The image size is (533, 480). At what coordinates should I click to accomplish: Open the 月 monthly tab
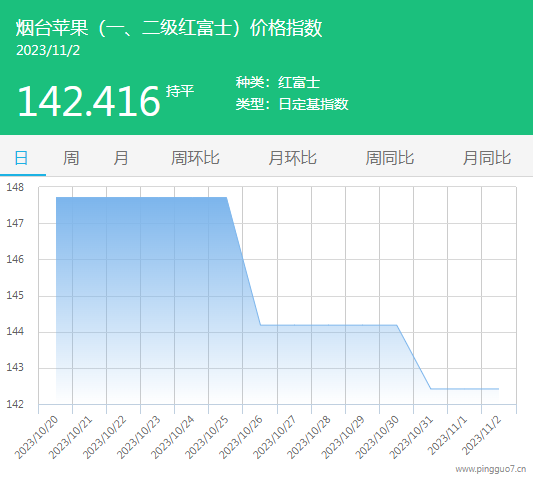tap(121, 158)
